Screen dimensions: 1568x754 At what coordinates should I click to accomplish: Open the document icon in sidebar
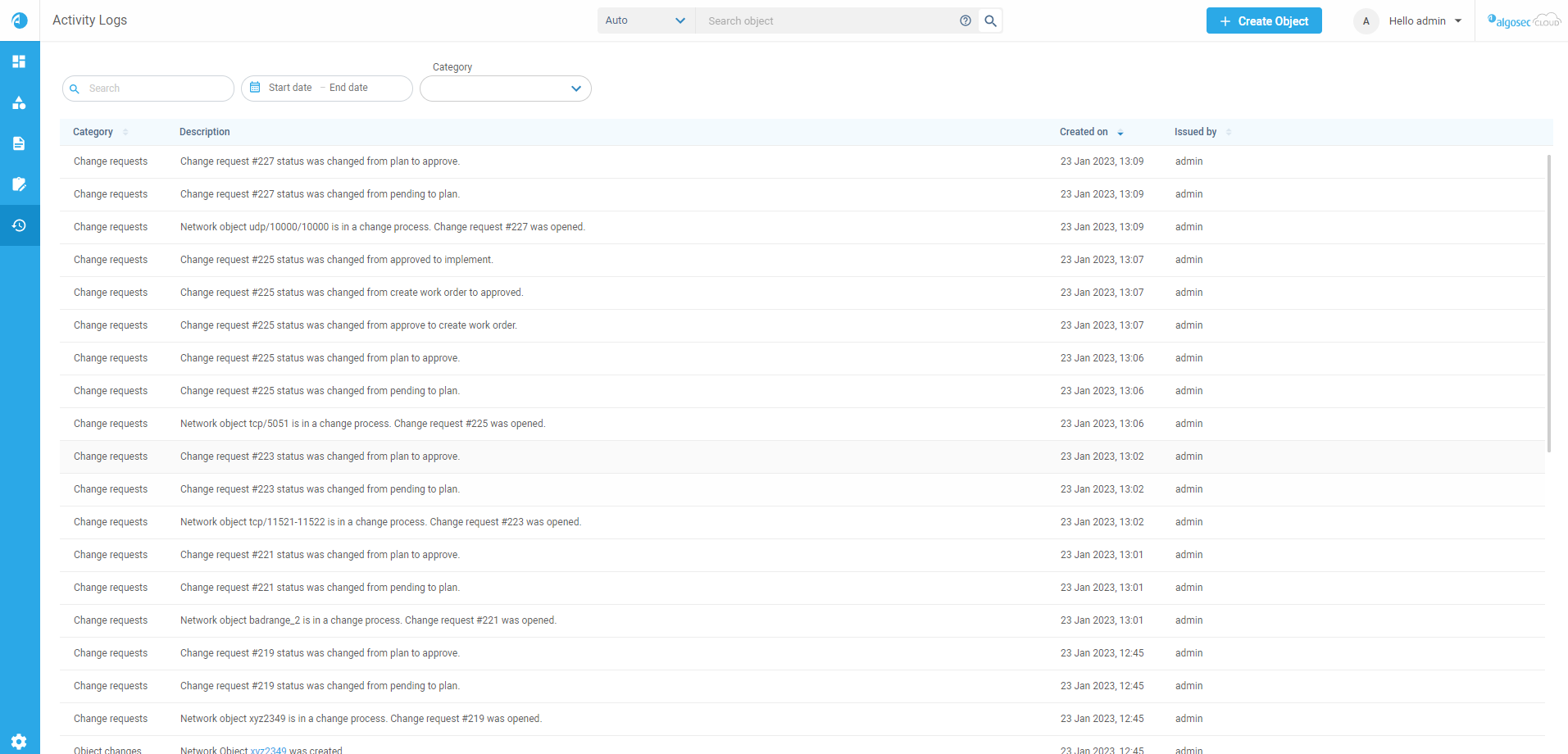19,143
